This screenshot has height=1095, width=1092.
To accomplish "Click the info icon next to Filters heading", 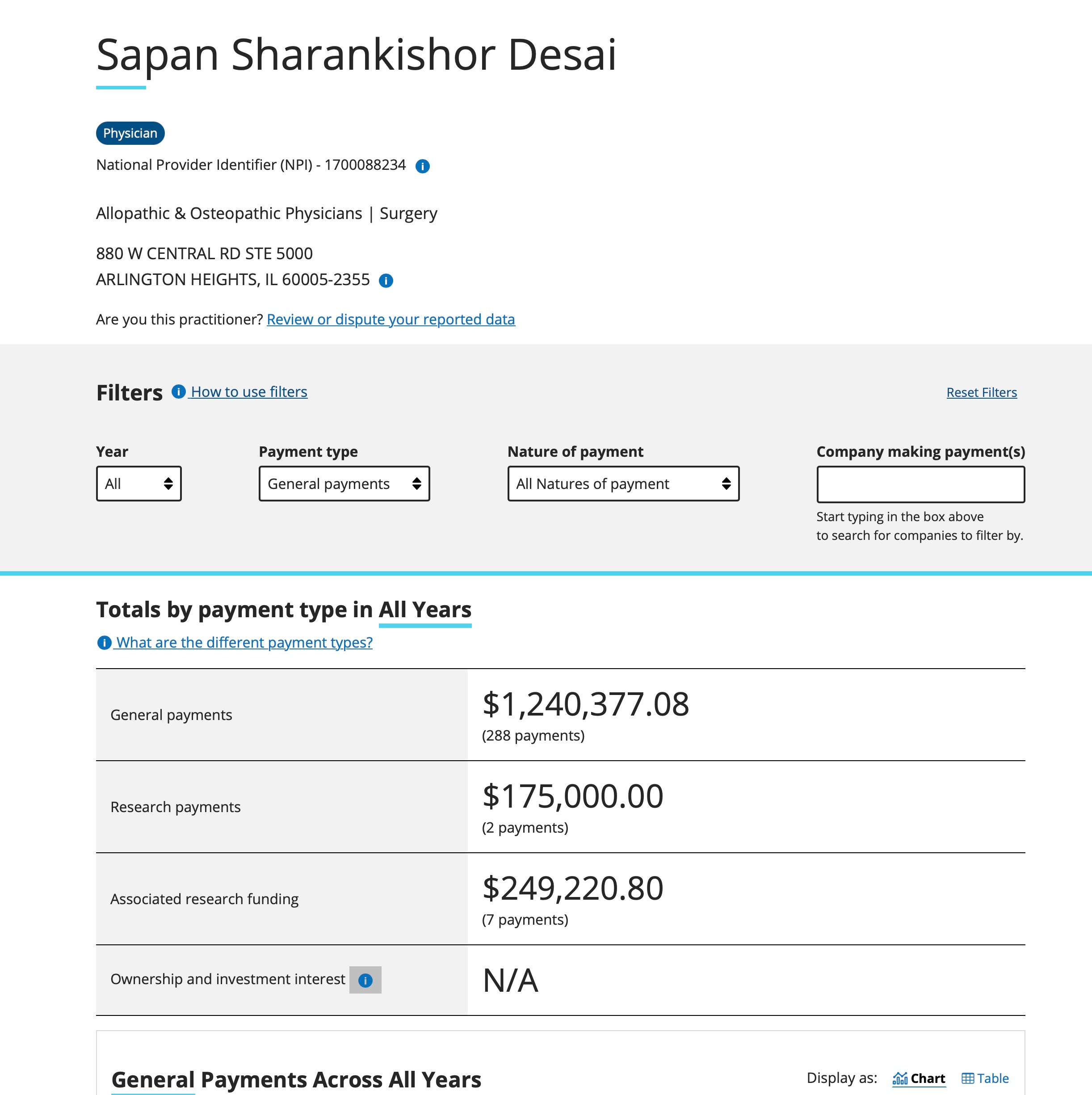I will point(179,392).
